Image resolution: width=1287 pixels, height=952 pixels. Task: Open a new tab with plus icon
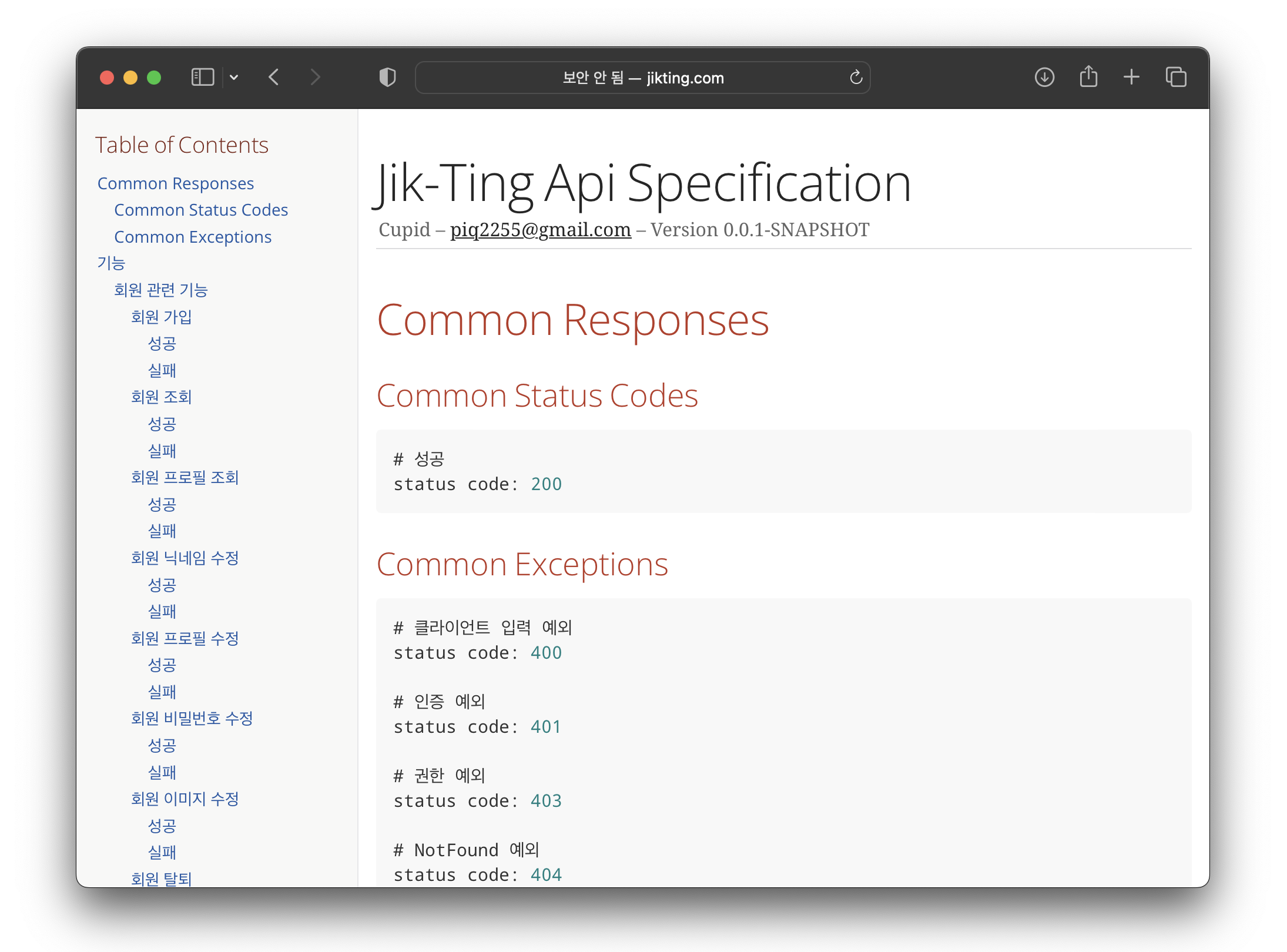point(1131,77)
